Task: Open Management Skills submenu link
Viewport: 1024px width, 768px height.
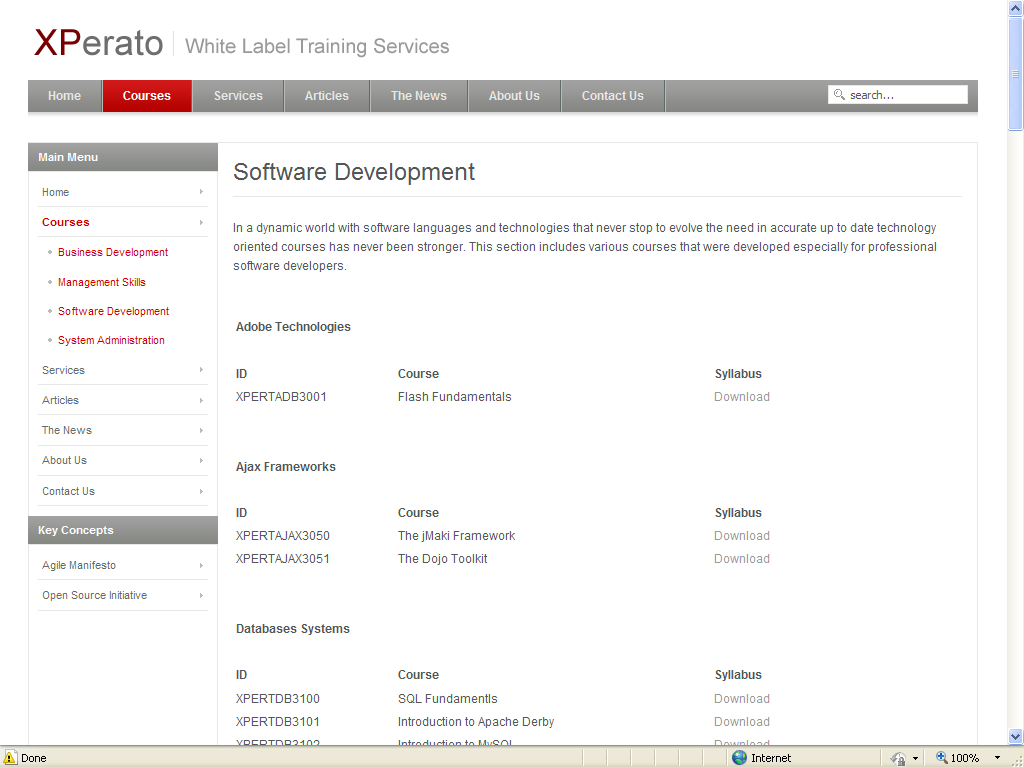Action: [102, 282]
